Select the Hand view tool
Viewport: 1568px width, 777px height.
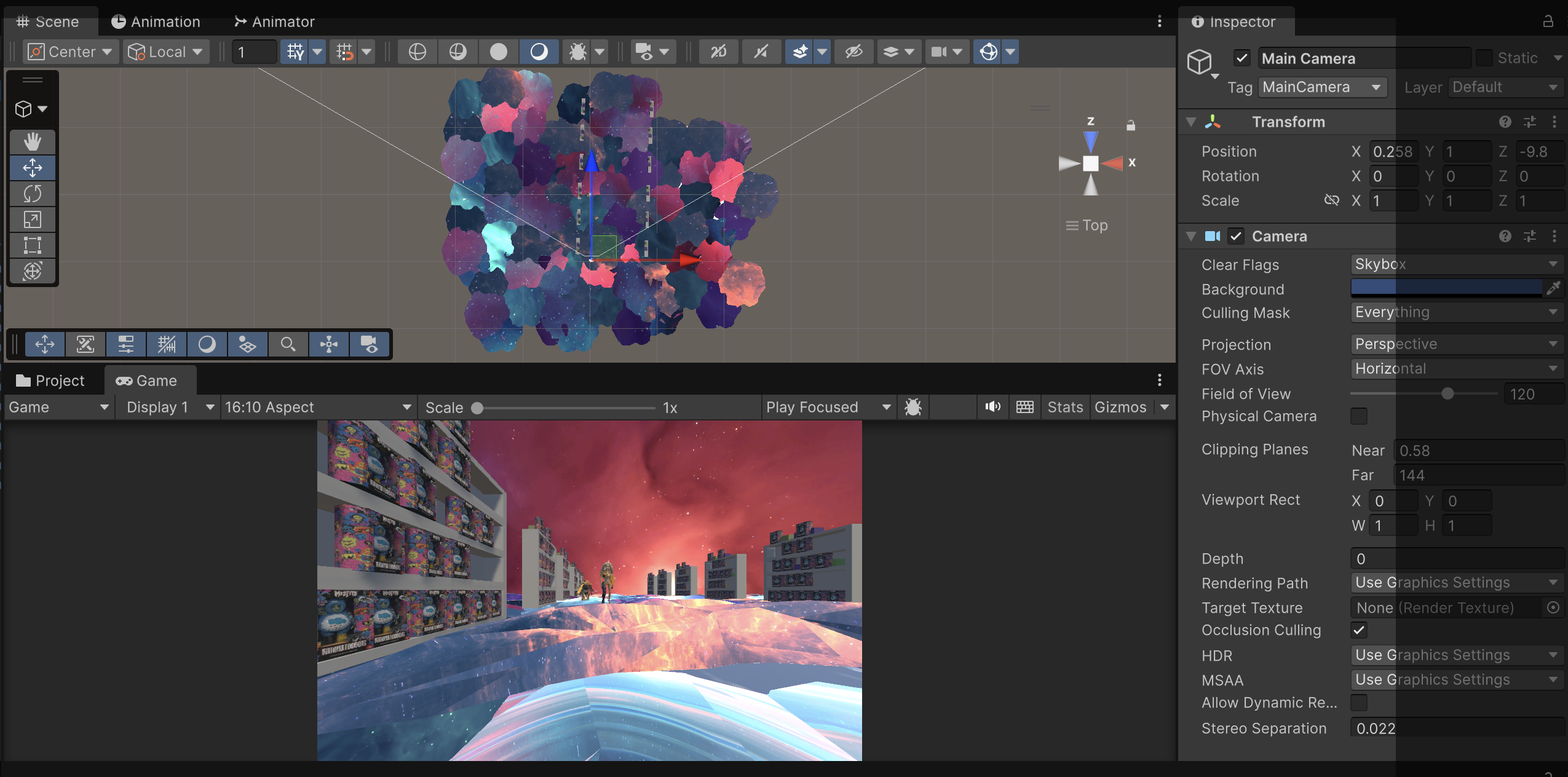coord(32,142)
